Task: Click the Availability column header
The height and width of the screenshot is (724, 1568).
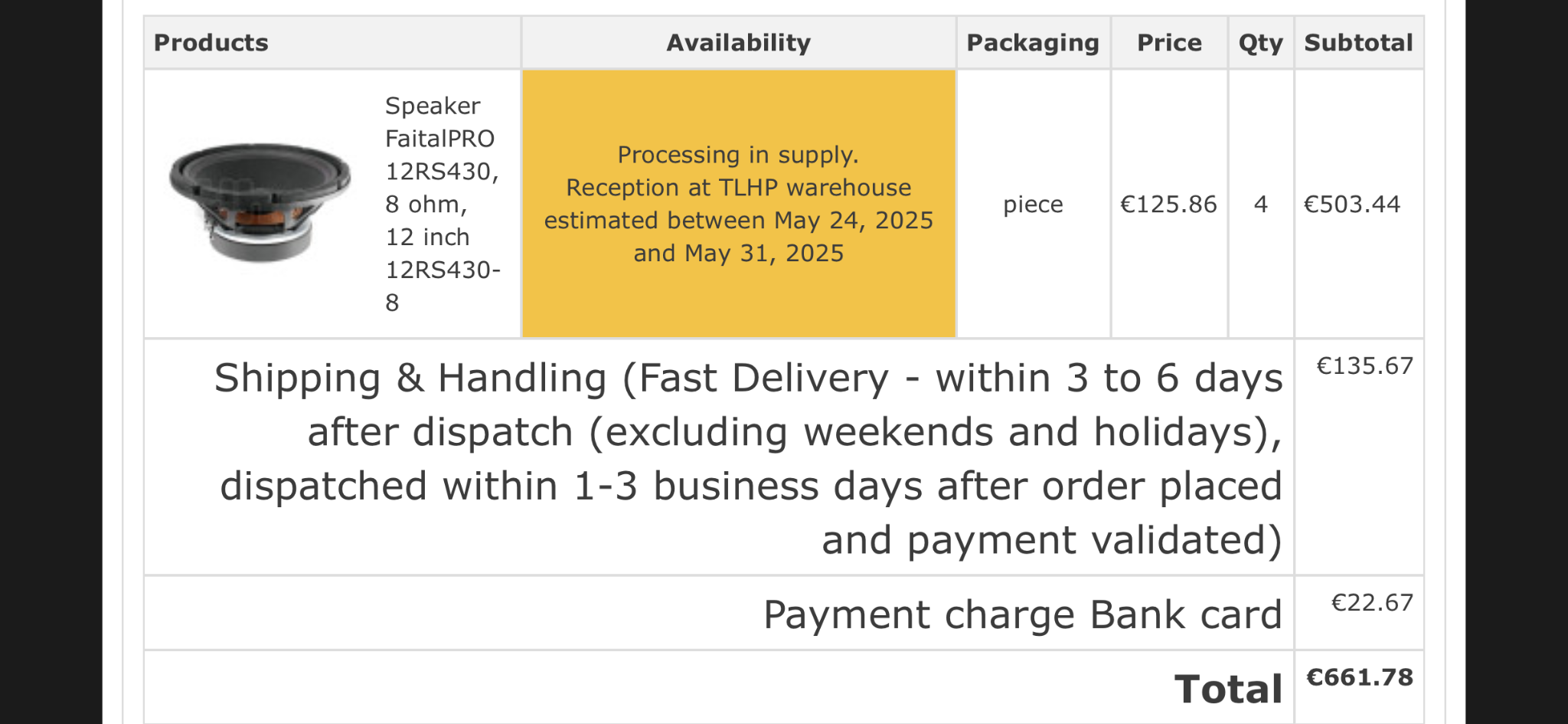Action: click(738, 43)
